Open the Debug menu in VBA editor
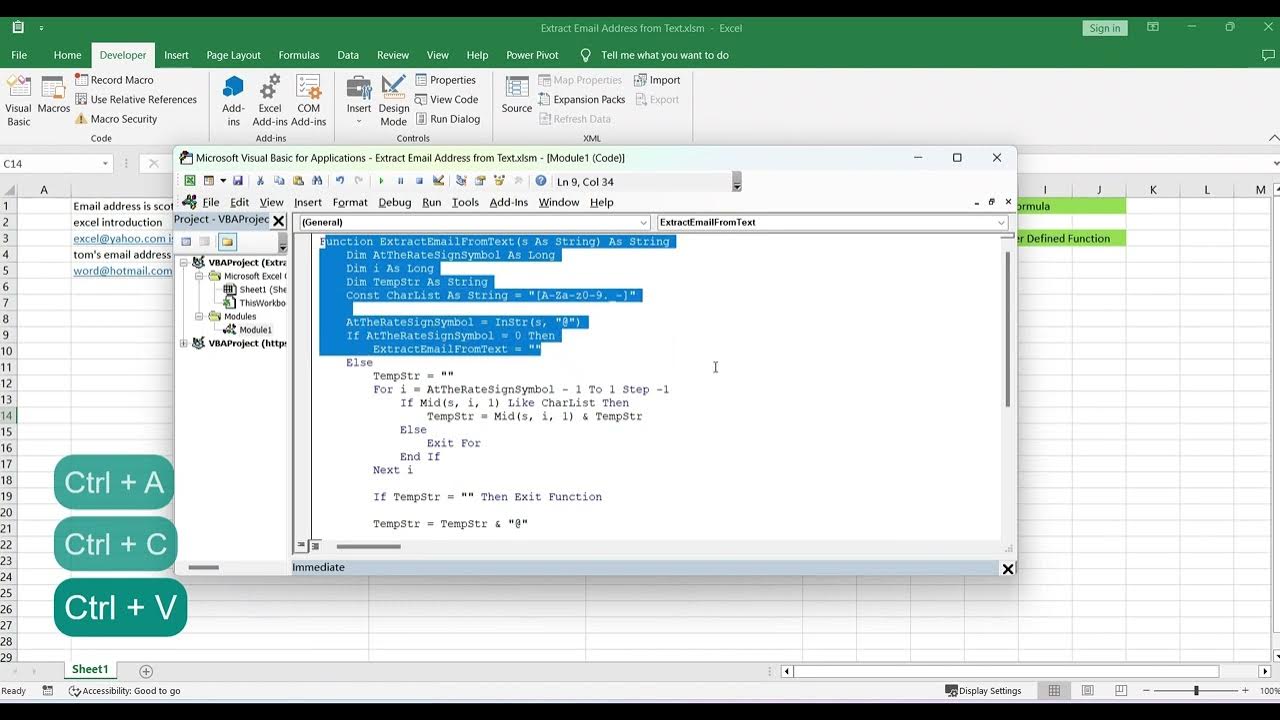This screenshot has width=1280, height=720. coord(395,202)
